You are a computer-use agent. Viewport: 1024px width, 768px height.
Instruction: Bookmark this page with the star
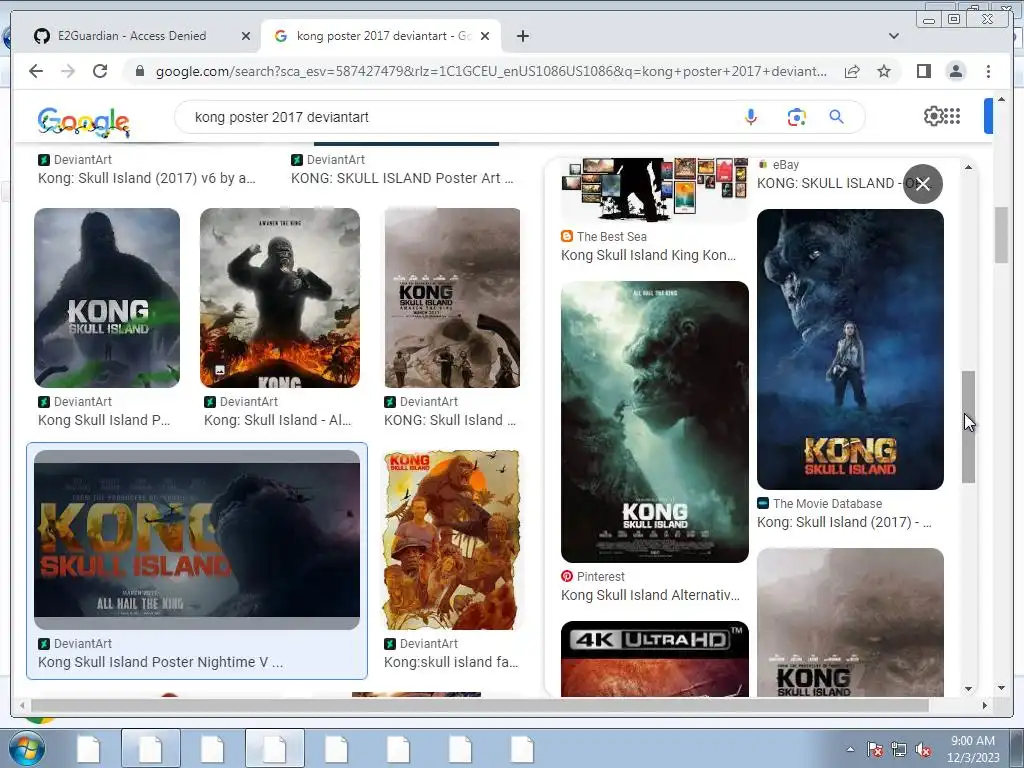point(884,71)
